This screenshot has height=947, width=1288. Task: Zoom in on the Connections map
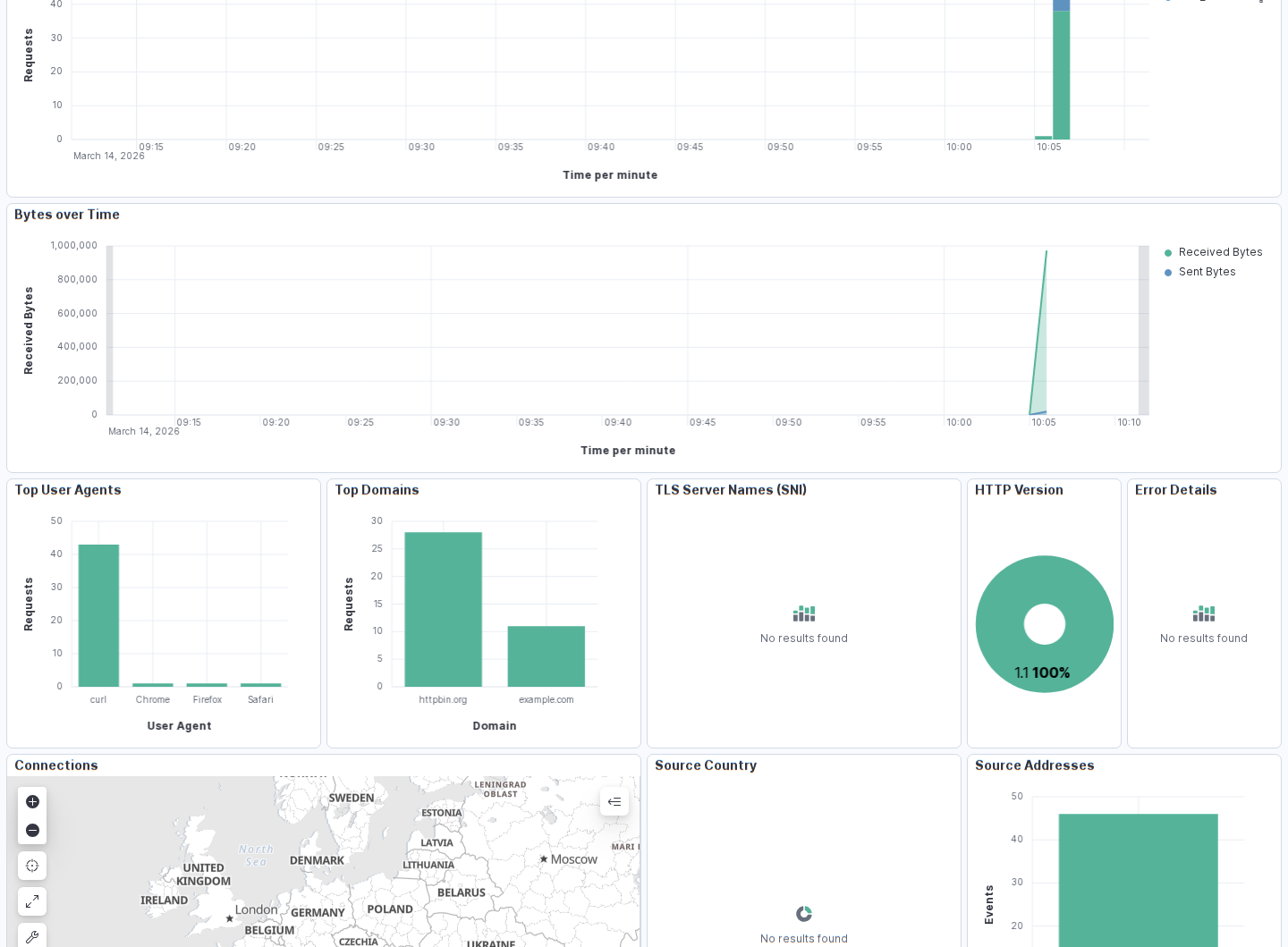[x=32, y=801]
